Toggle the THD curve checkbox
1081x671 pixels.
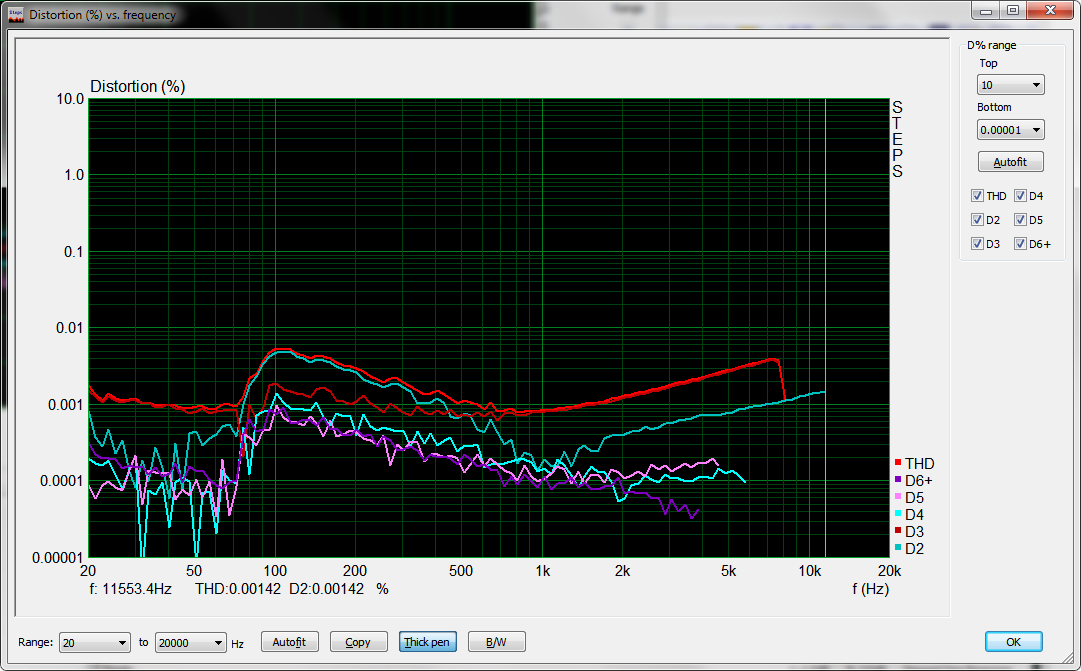tap(977, 196)
